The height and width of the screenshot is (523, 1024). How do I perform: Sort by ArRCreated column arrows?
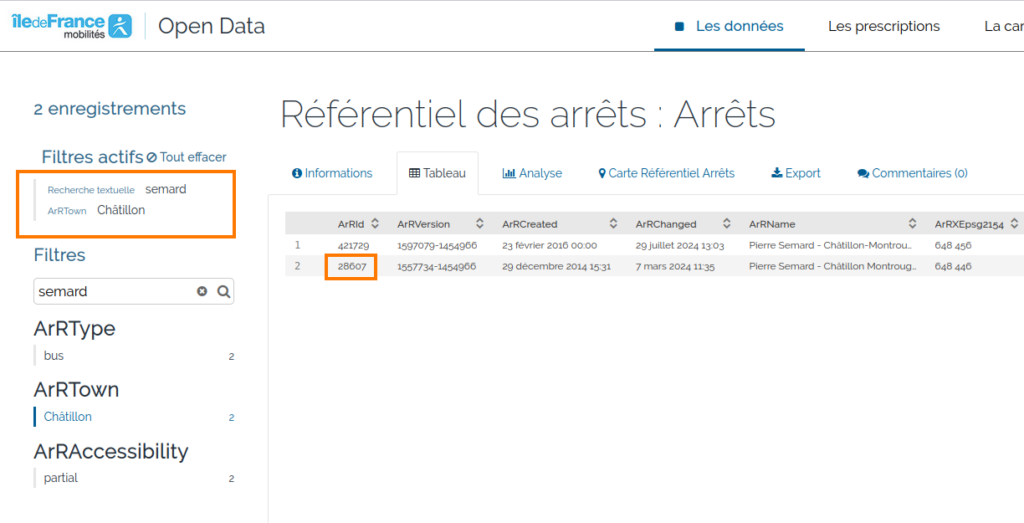pyautogui.click(x=617, y=224)
